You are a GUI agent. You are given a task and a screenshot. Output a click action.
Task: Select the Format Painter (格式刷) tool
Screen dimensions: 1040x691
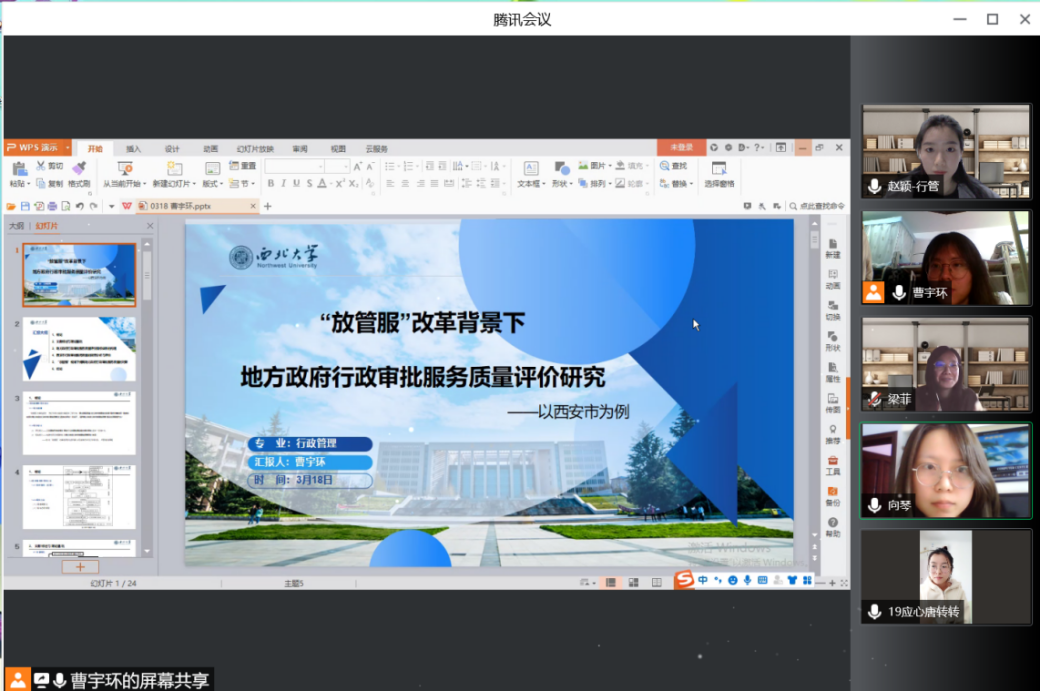point(79,173)
